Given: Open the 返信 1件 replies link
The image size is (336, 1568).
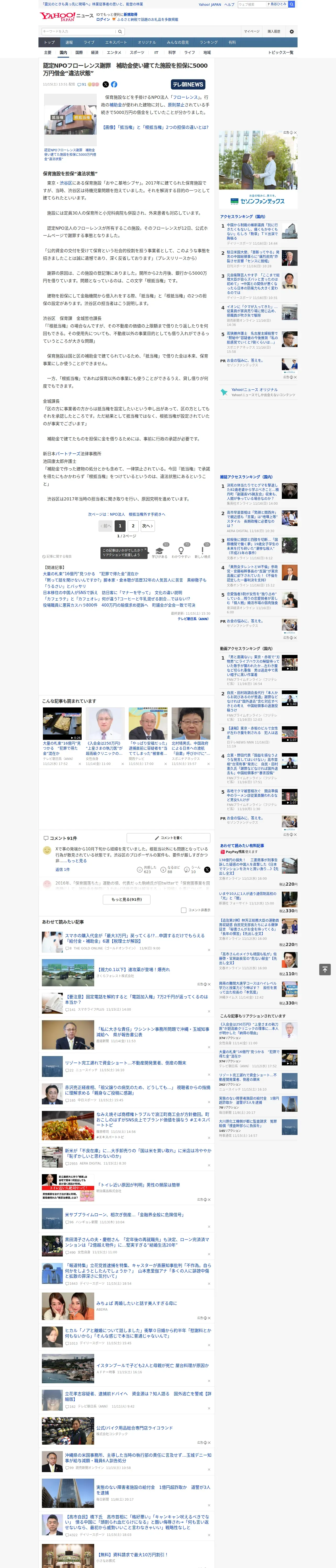Looking at the screenshot, I should (63, 869).
